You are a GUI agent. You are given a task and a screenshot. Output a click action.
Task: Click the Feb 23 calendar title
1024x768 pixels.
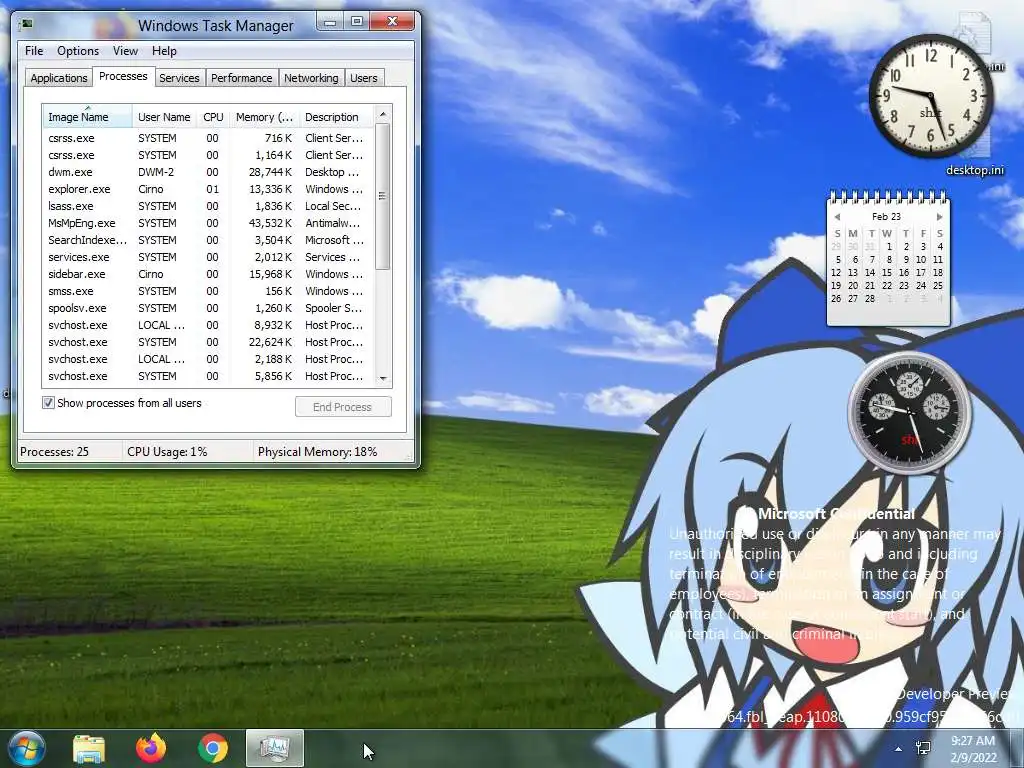886,217
